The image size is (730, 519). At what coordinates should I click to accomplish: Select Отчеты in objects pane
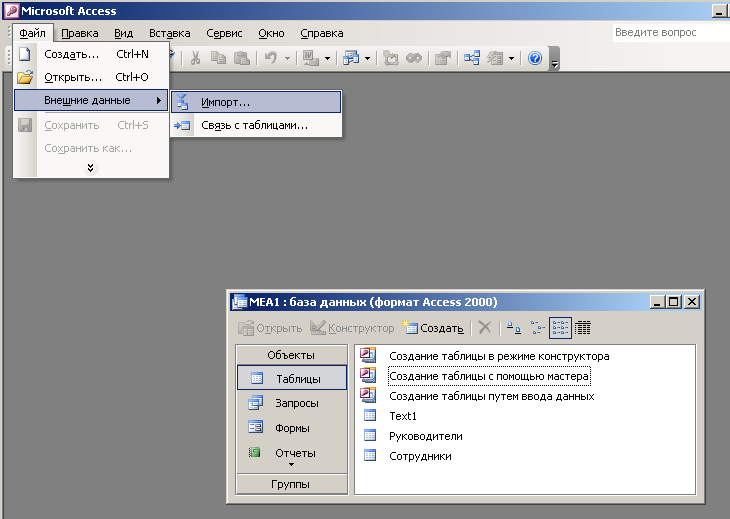point(292,452)
